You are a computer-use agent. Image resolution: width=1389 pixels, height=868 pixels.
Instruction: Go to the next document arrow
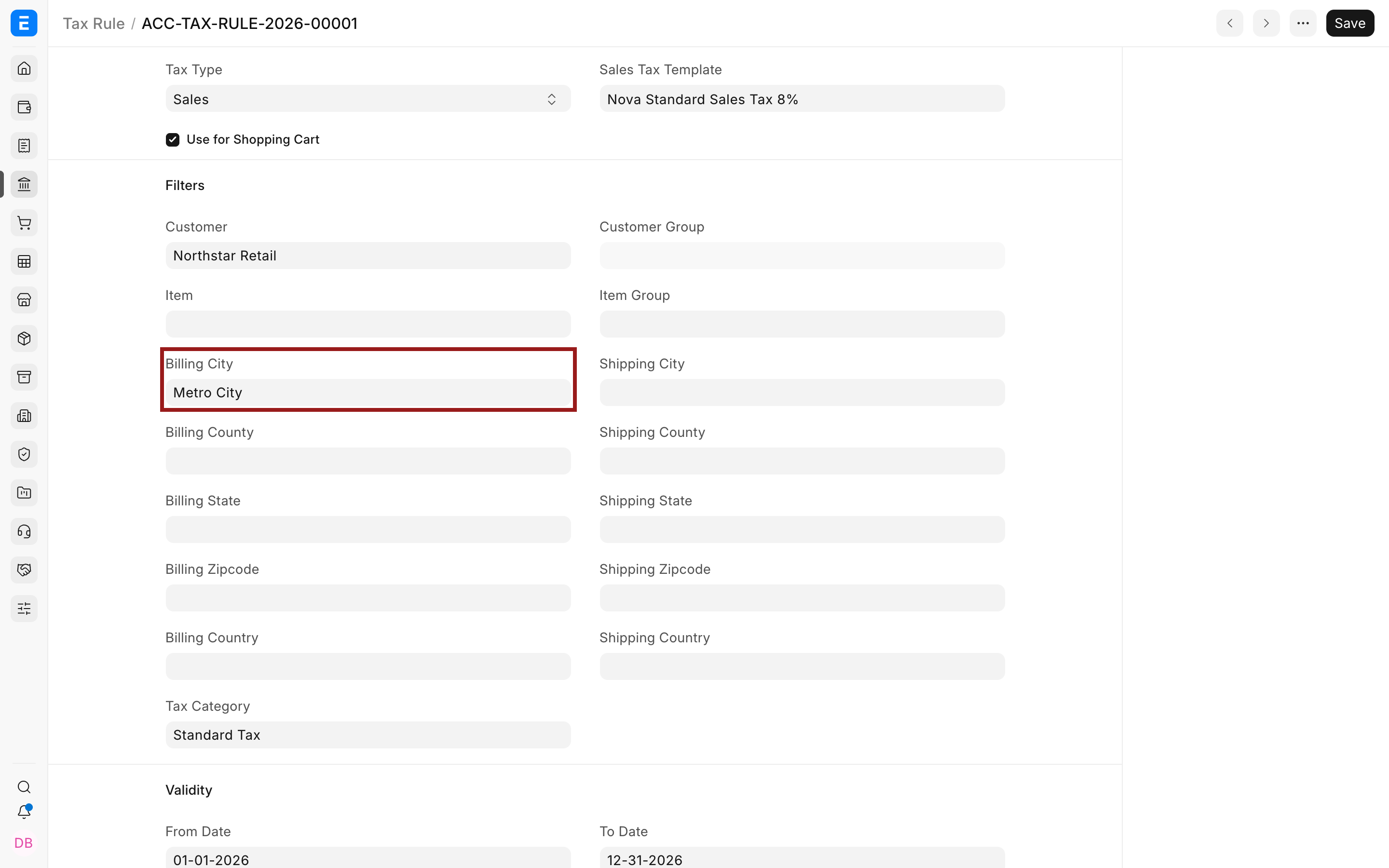(x=1266, y=23)
